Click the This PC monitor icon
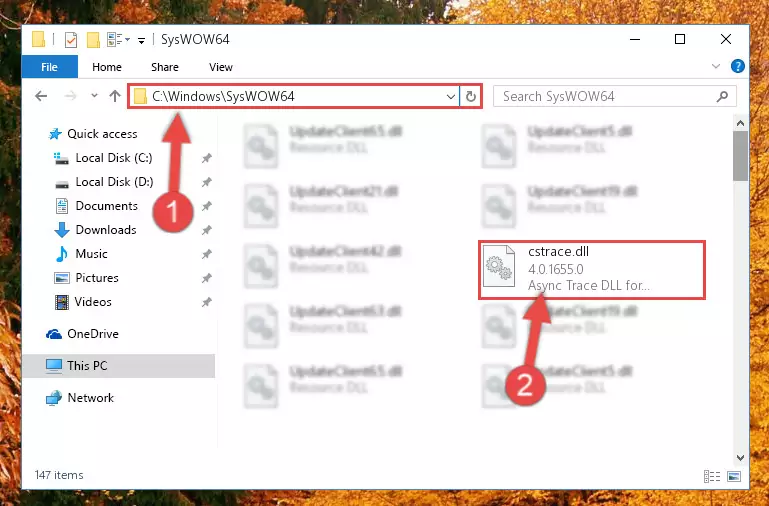 (54, 366)
